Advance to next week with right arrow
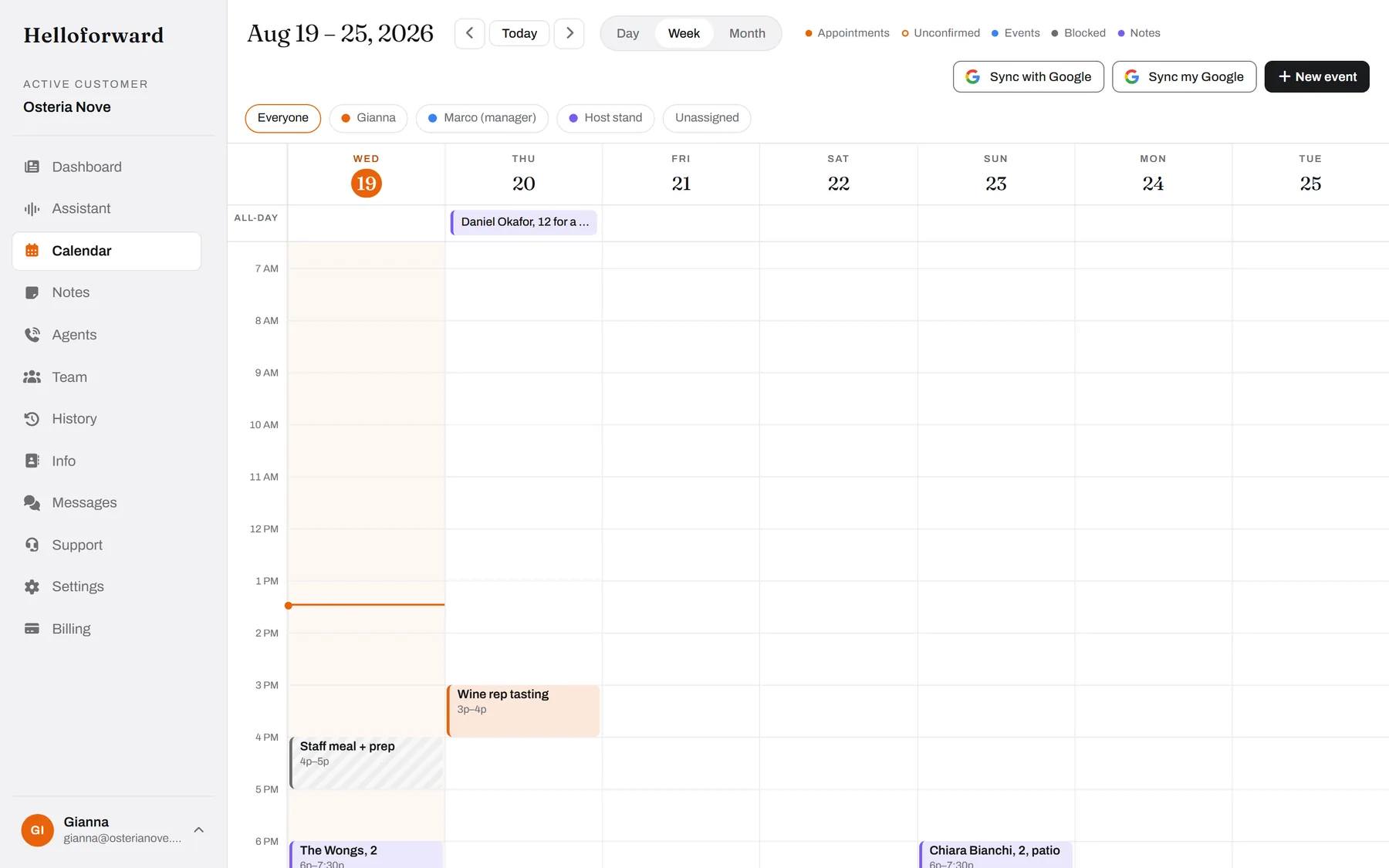Viewport: 1389px width, 868px height. (569, 33)
